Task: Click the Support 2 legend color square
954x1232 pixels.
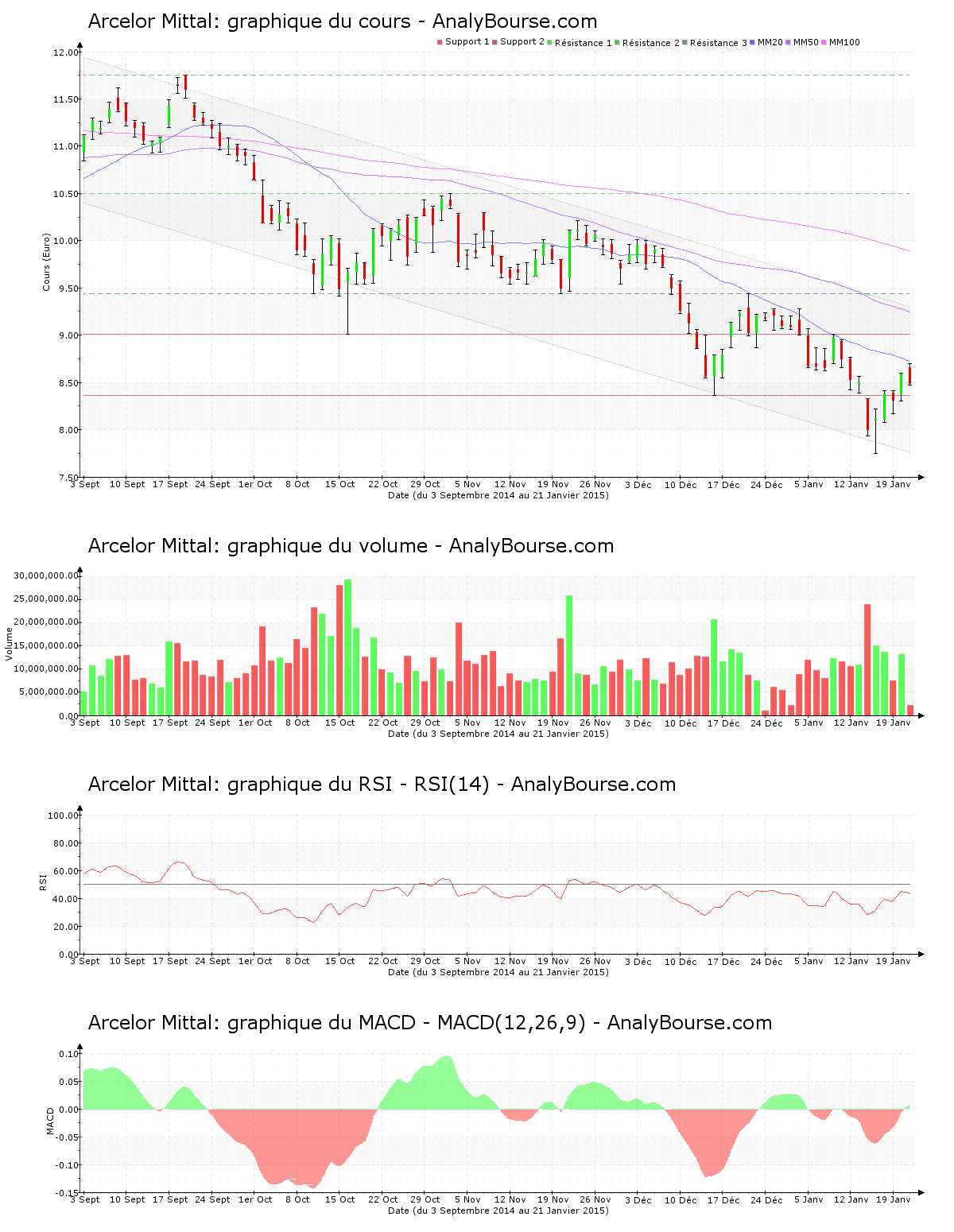Action: 494,42
